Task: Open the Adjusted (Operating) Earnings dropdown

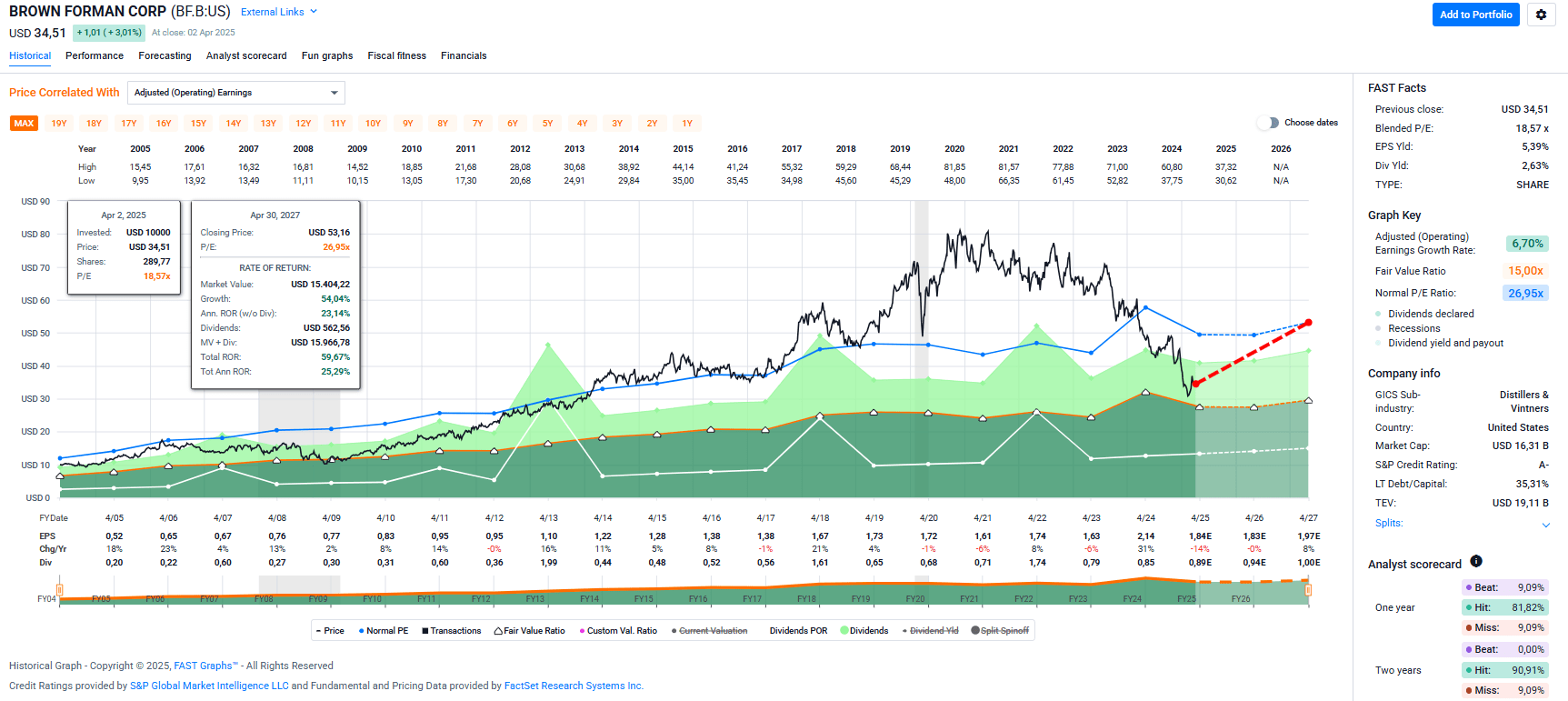Action: pos(236,93)
